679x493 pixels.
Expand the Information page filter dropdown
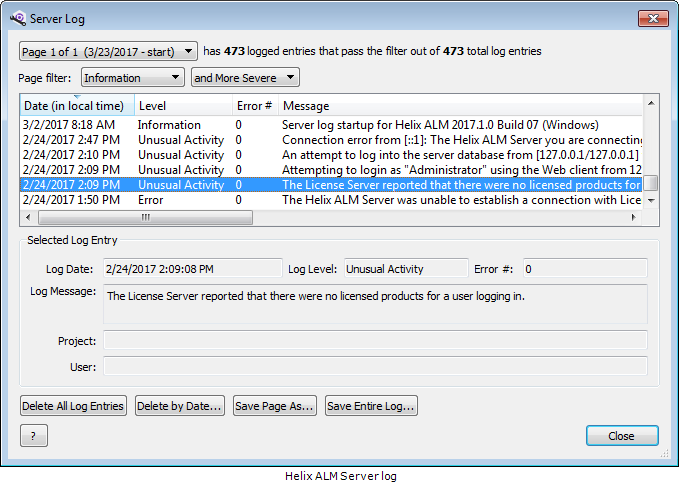click(x=133, y=77)
